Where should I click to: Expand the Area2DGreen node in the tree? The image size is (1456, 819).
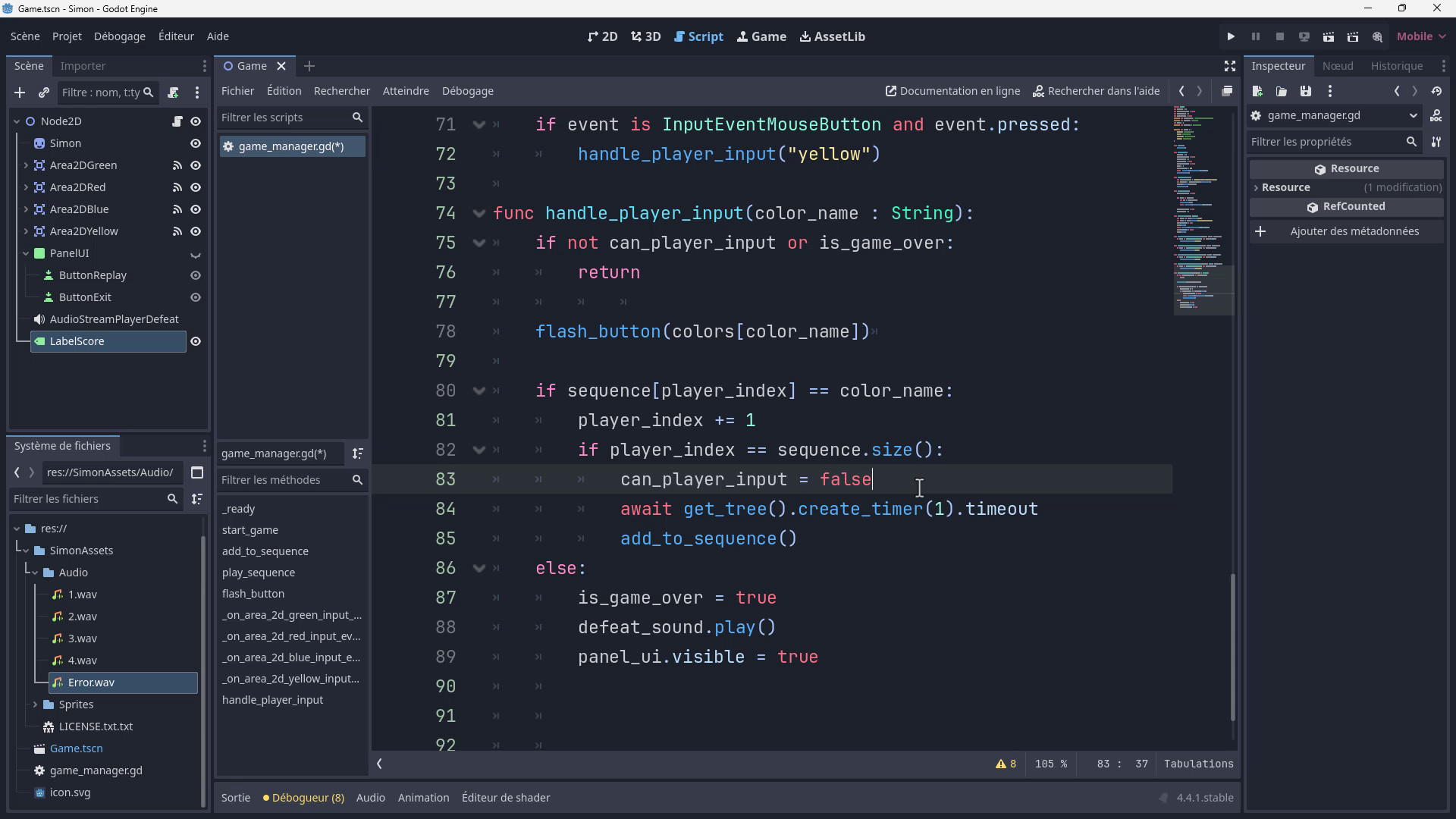(x=26, y=165)
